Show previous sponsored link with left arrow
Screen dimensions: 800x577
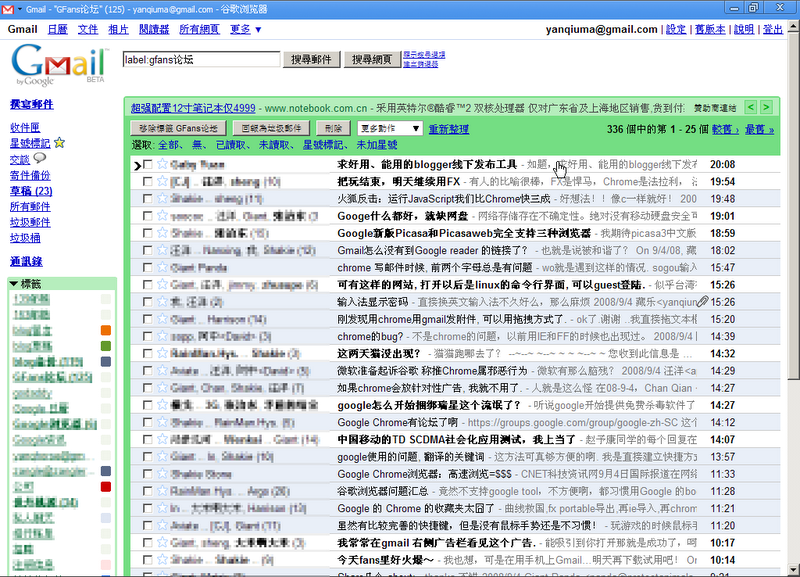point(751,107)
